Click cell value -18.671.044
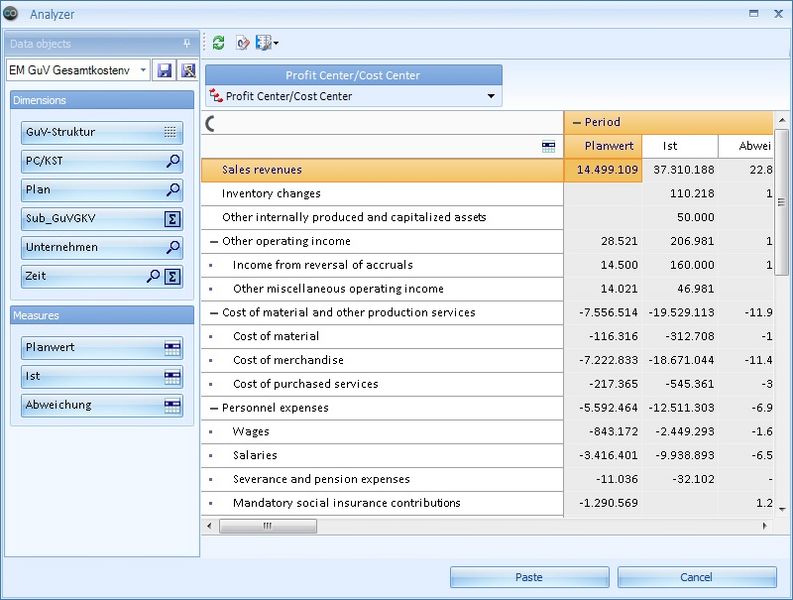This screenshot has width=793, height=600. pos(681,360)
